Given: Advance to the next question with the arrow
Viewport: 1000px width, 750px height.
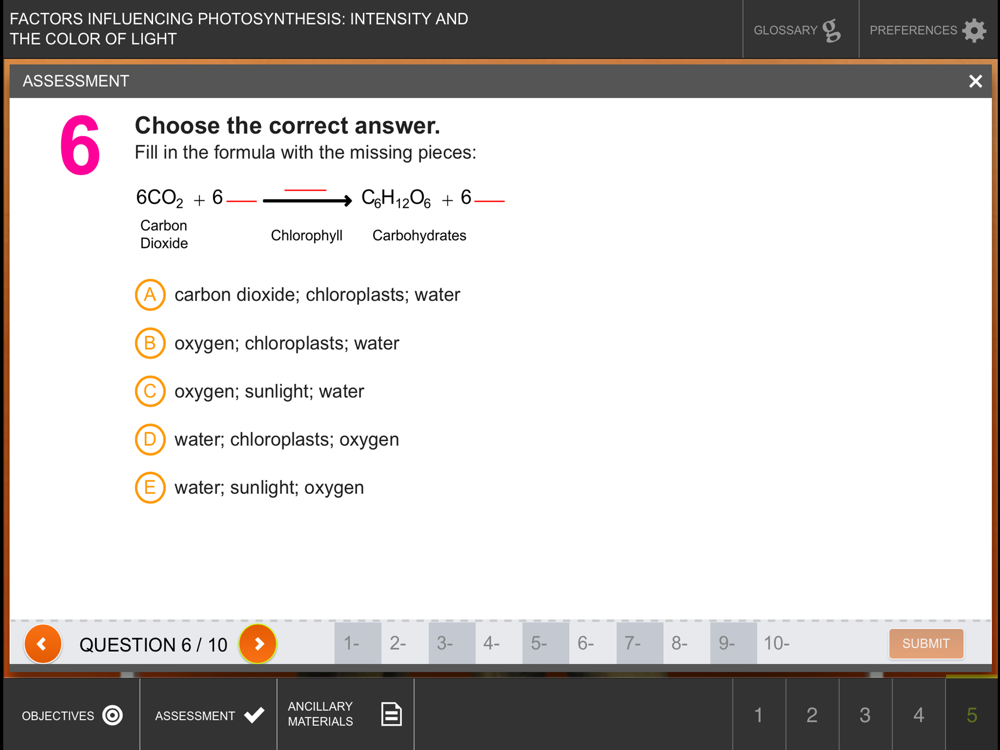Looking at the screenshot, I should click(x=258, y=643).
